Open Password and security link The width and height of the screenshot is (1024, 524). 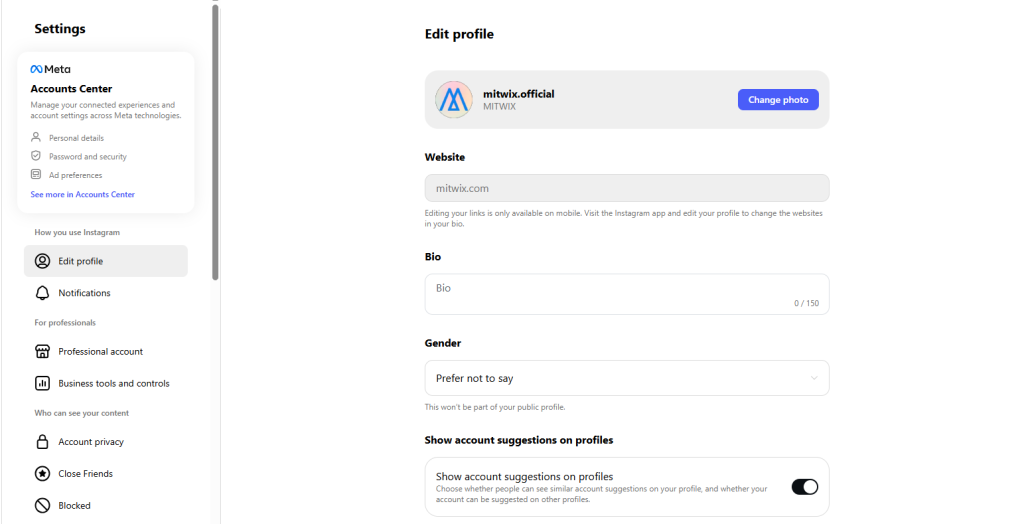click(88, 157)
